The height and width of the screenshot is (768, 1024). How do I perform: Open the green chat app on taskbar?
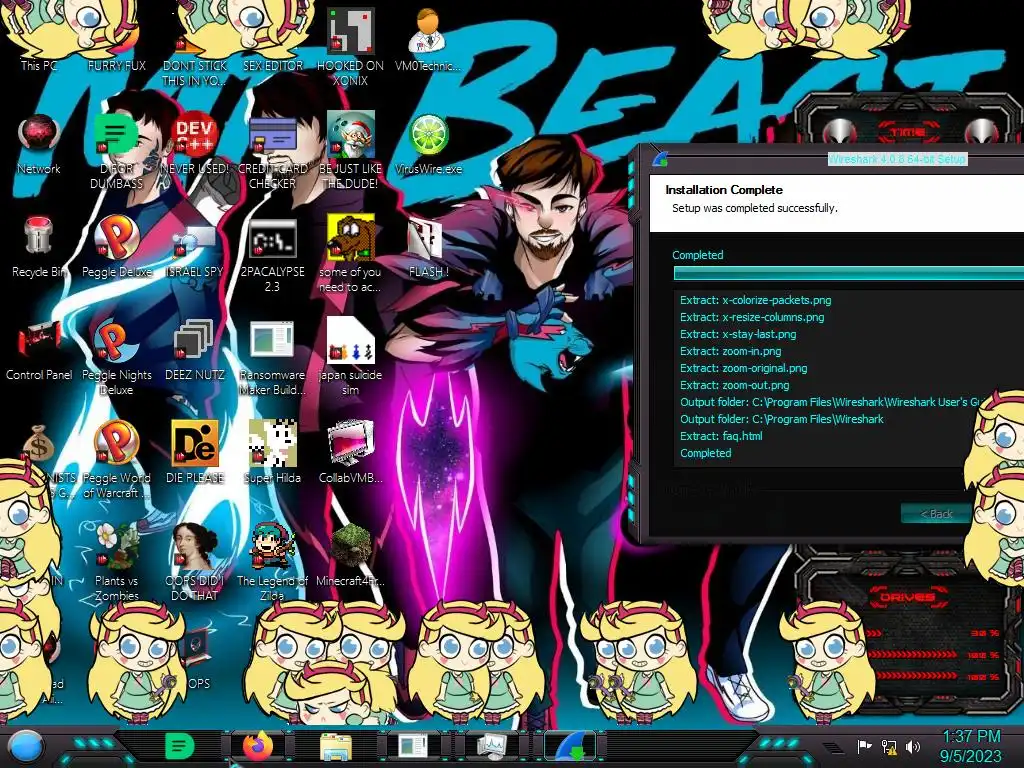[x=180, y=746]
